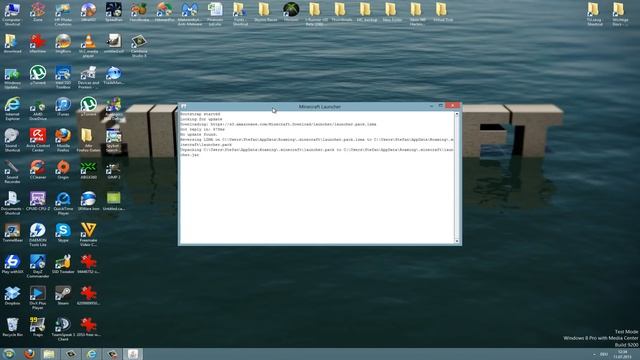Open the CPUID CPU-Z shortcut
The image size is (640, 360).
38,201
